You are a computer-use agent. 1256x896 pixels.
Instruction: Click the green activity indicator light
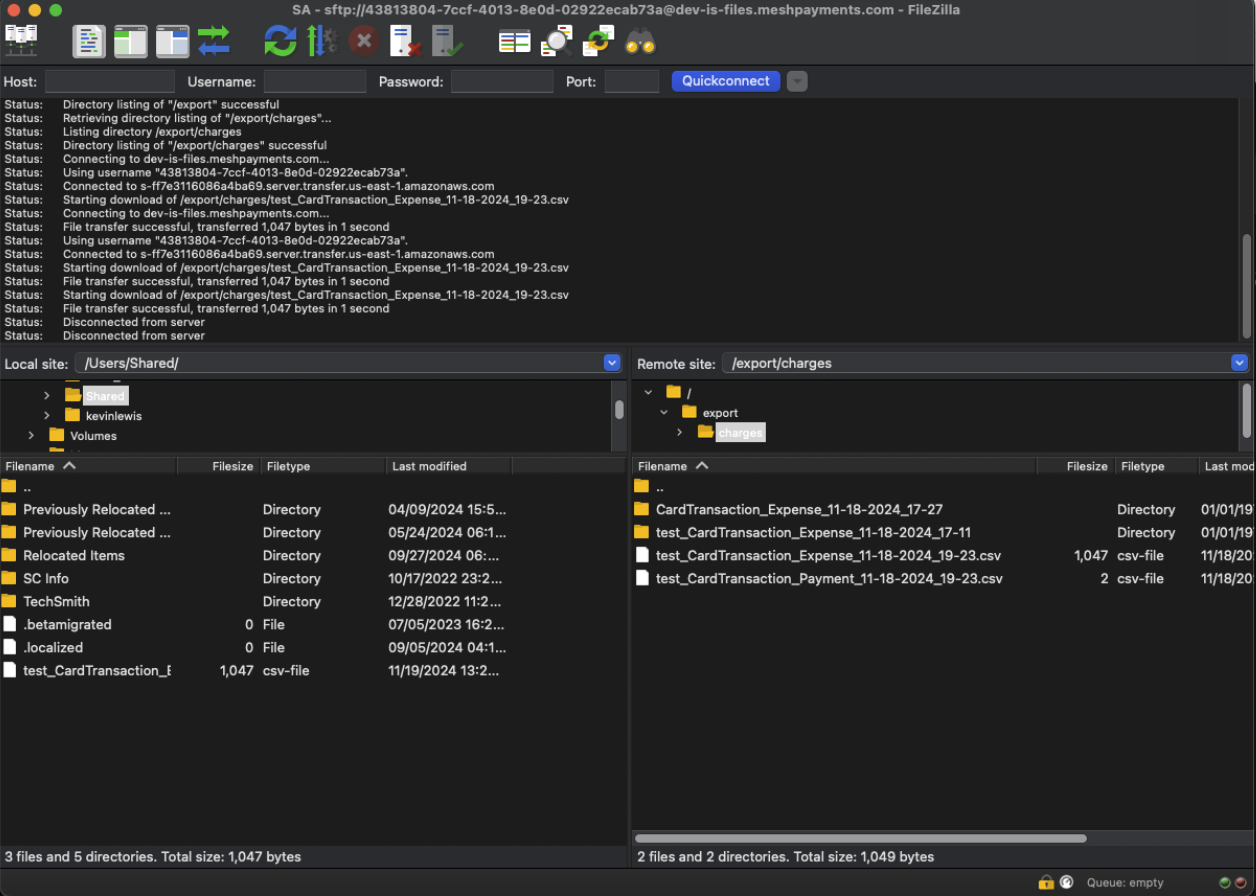[x=1225, y=883]
